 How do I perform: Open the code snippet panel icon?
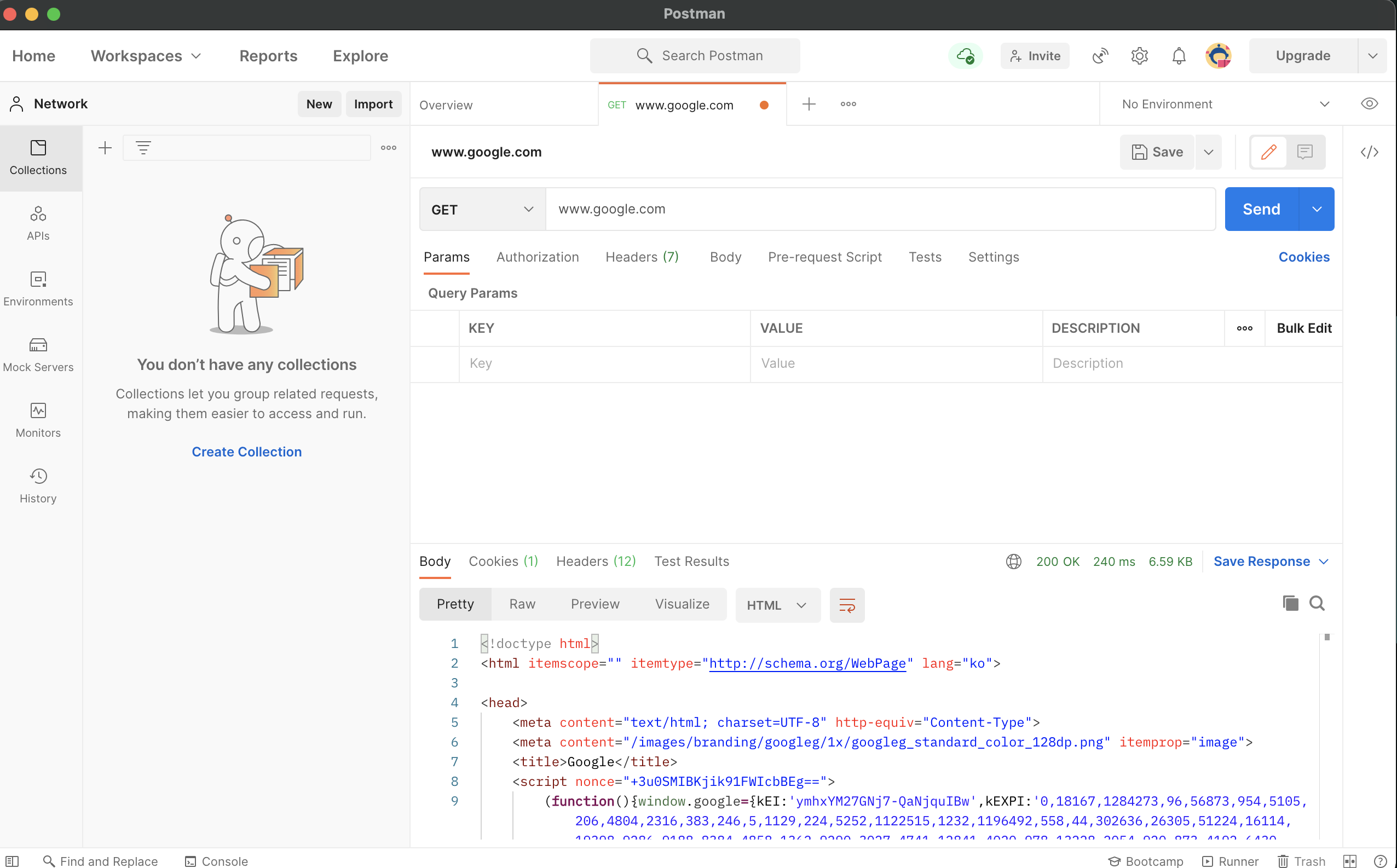tap(1370, 152)
